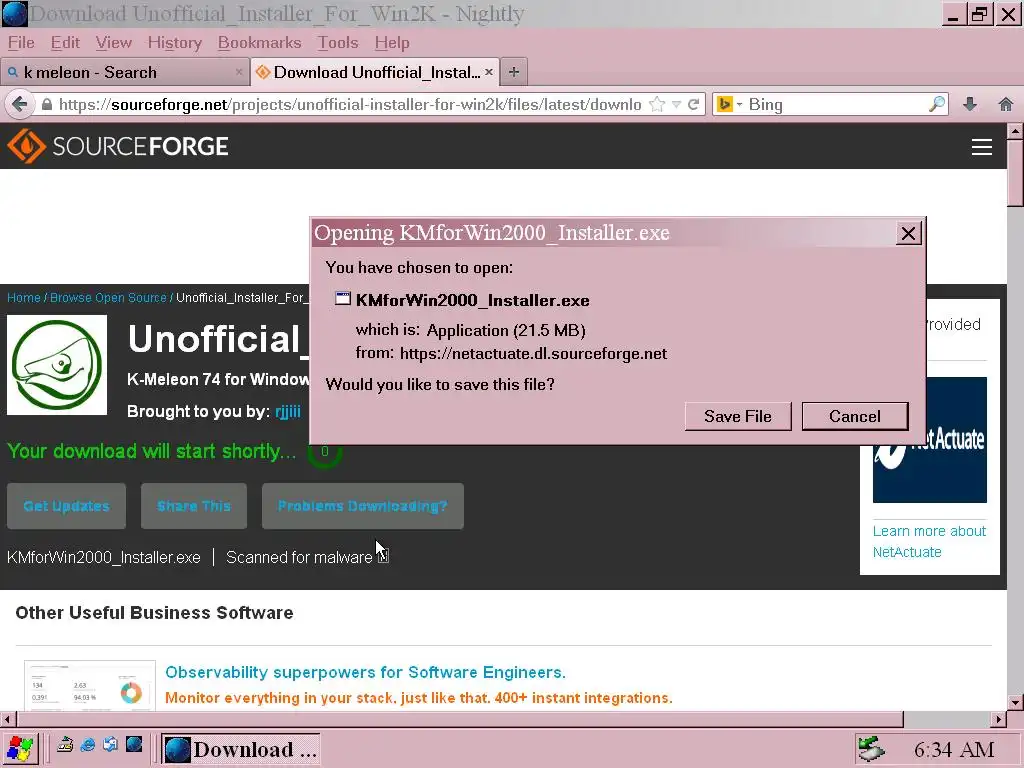Reload the page using the refresh icon

click(694, 104)
